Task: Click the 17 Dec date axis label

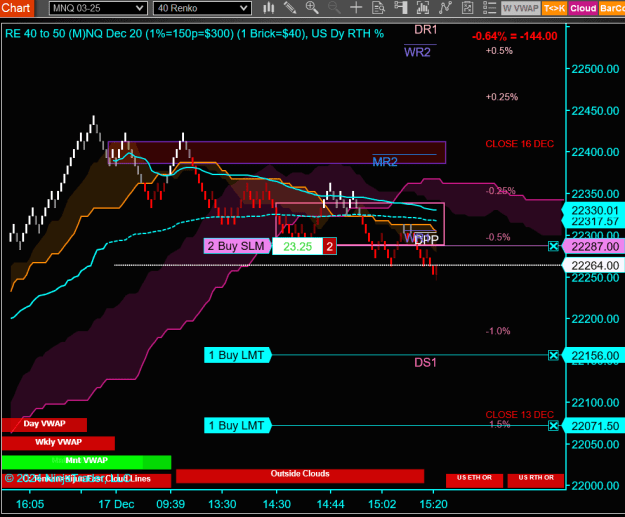Action: [116, 504]
